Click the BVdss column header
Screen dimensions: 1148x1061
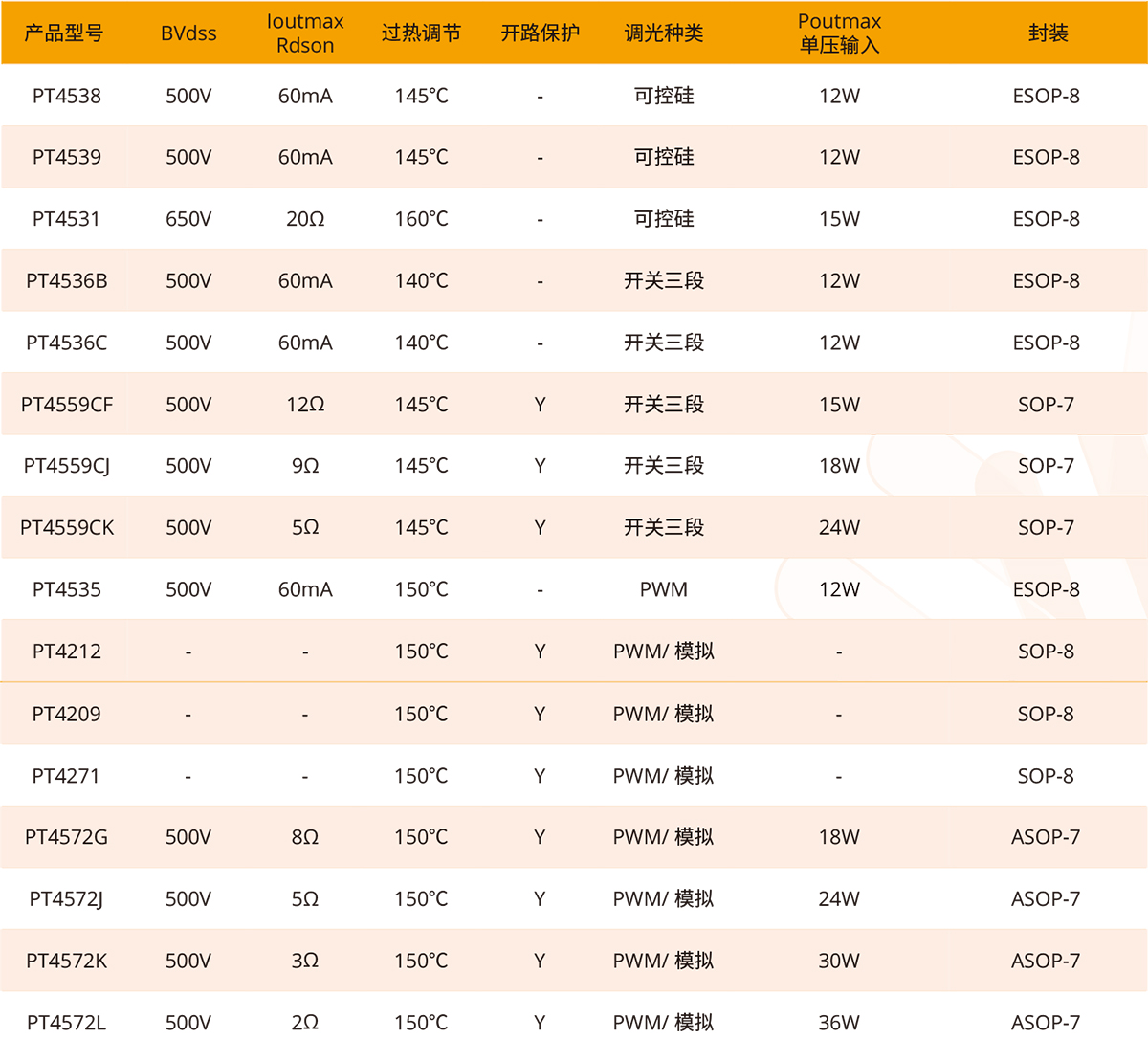click(188, 33)
